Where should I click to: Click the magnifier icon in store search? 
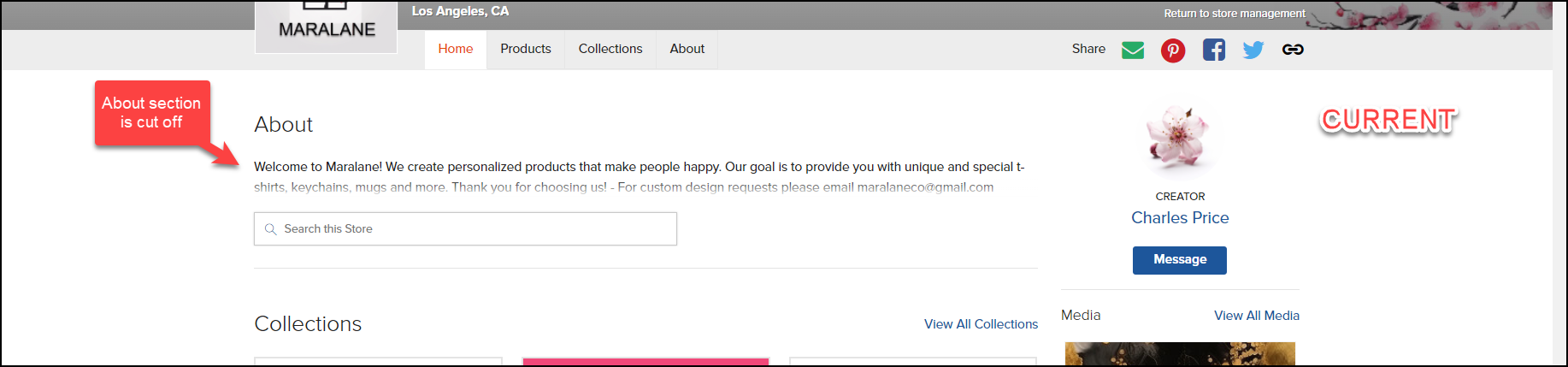pyautogui.click(x=270, y=229)
